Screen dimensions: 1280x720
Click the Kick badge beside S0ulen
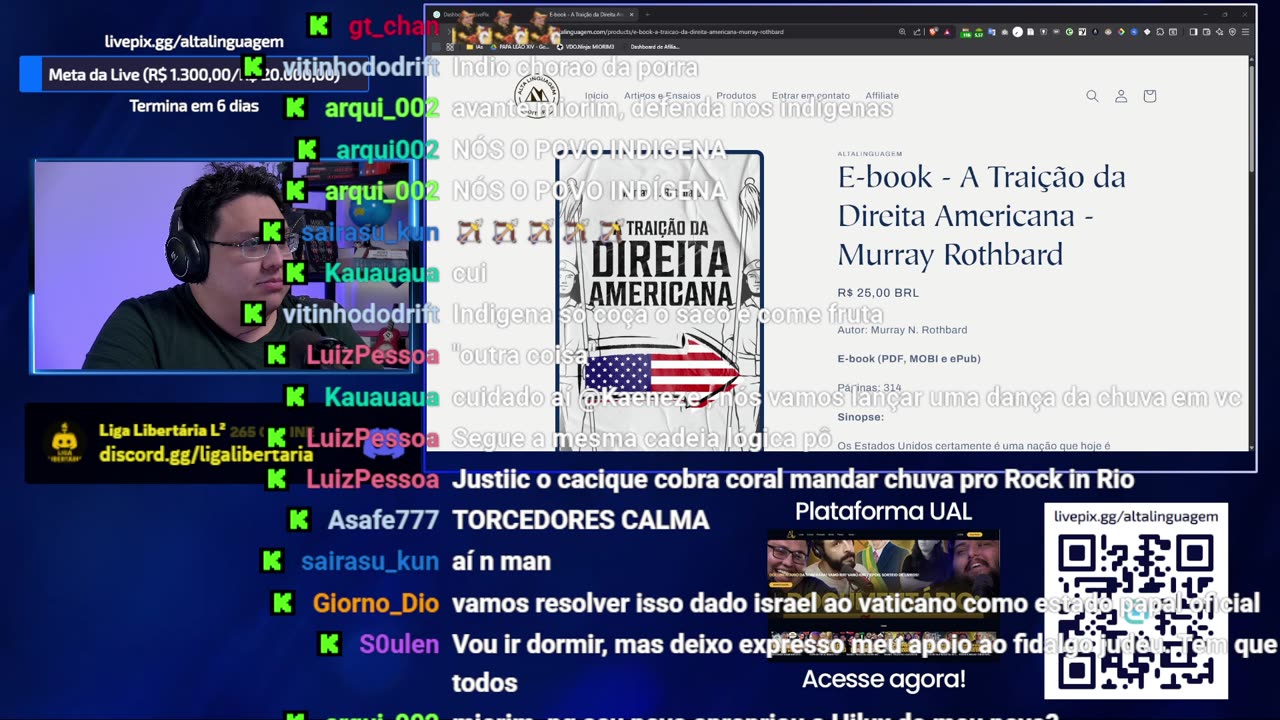point(330,645)
